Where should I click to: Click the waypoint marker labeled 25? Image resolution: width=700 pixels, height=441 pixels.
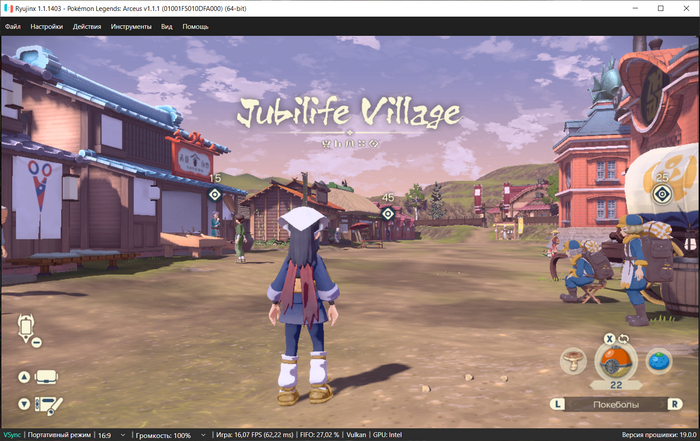[662, 194]
